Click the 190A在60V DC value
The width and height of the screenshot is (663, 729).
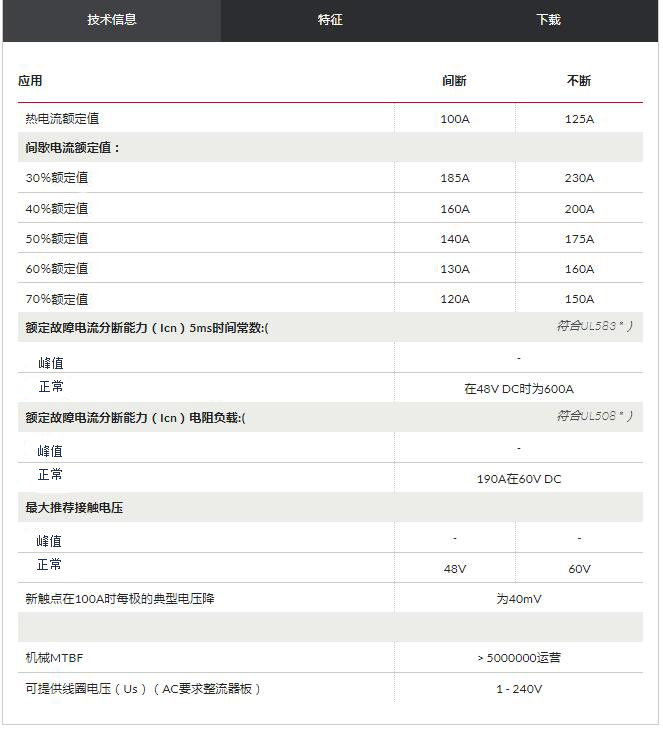[x=518, y=479]
